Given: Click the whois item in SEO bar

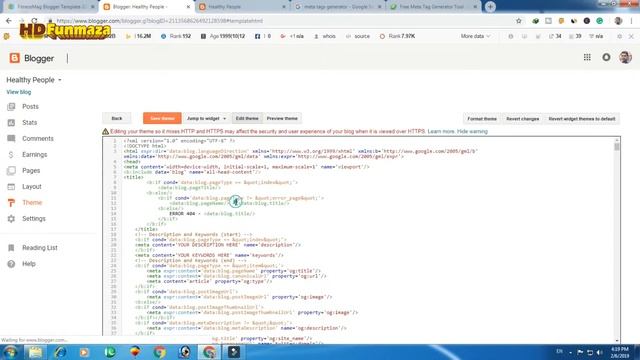Looking at the screenshot, I should [325, 36].
